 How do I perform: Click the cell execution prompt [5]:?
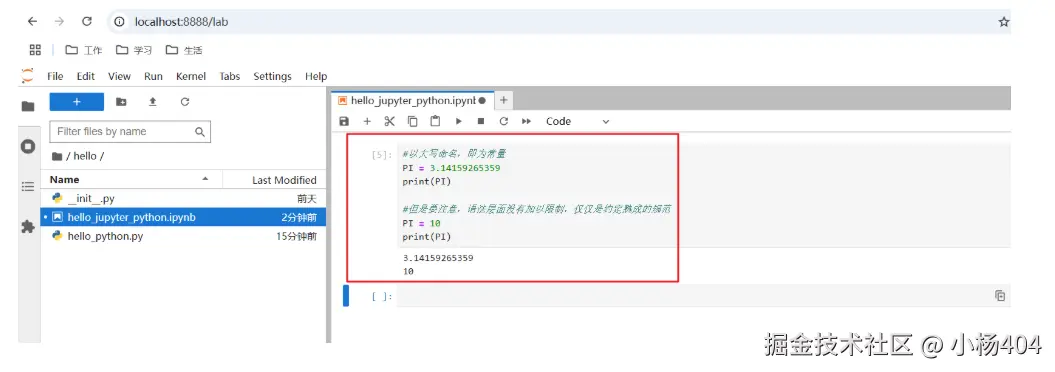tap(380, 154)
